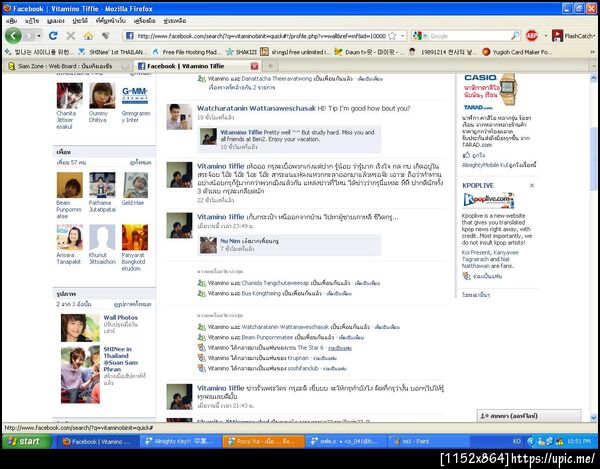Image resolution: width=600 pixels, height=469 pixels.
Task: Open the Adblock Plus ABP icon
Action: 532,36
